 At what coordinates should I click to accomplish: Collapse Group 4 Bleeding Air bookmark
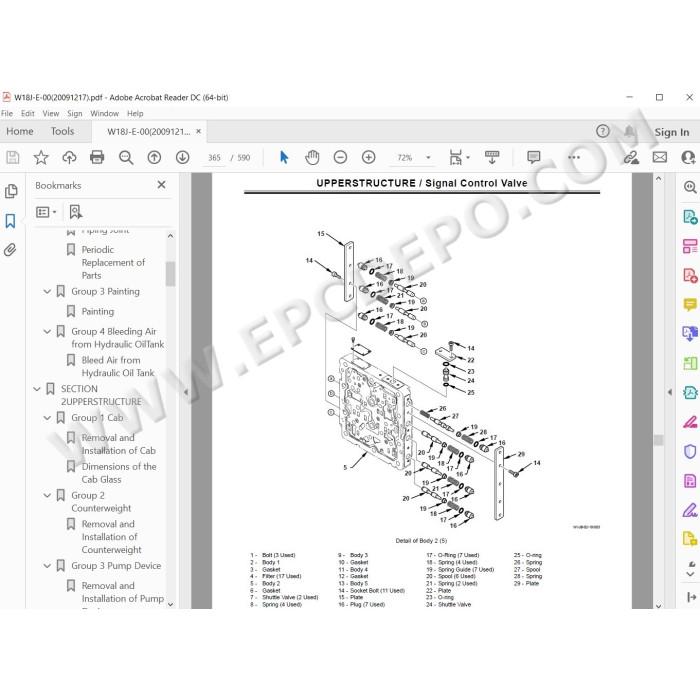pyautogui.click(x=47, y=331)
